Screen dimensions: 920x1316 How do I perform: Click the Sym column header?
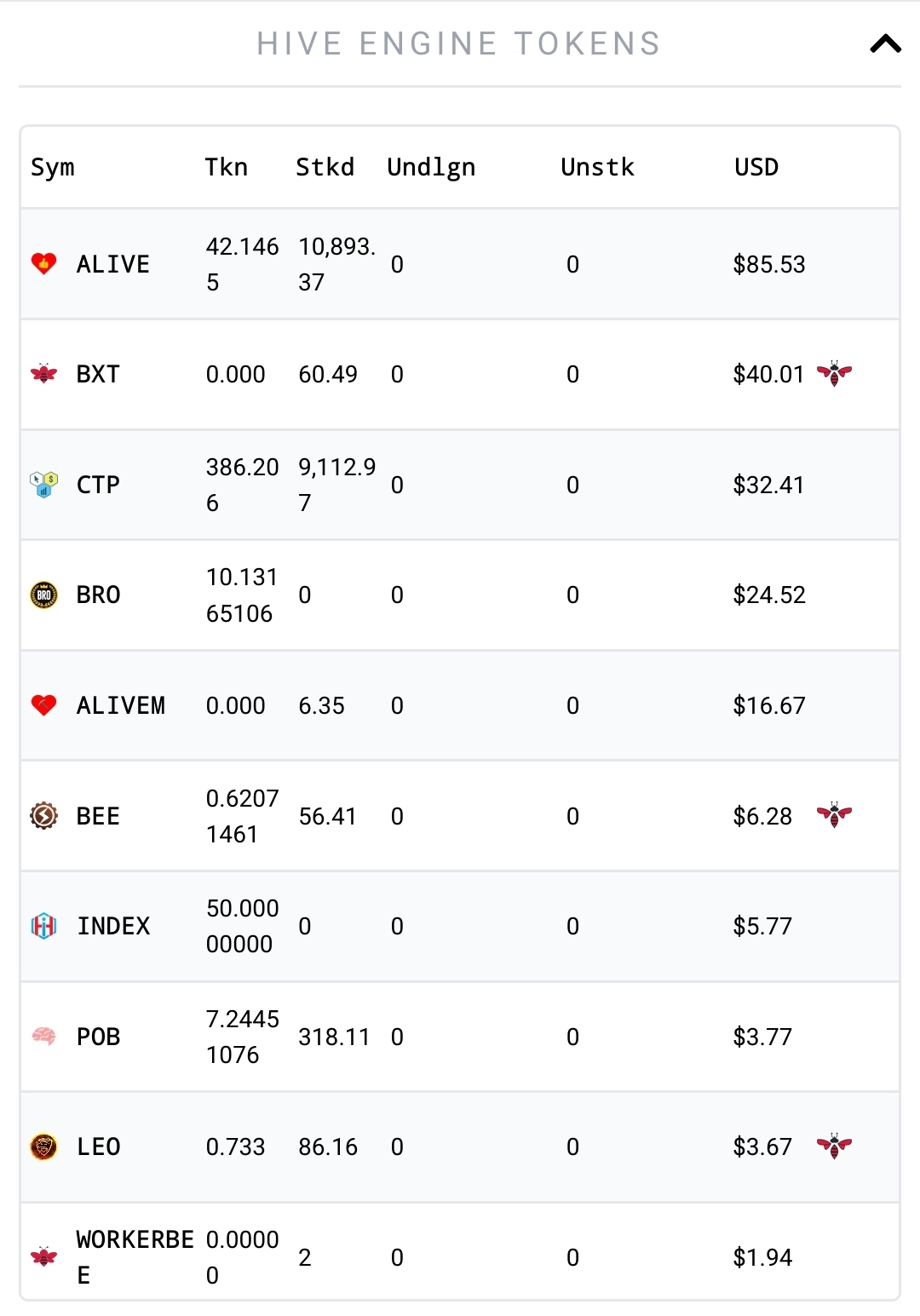pos(53,167)
